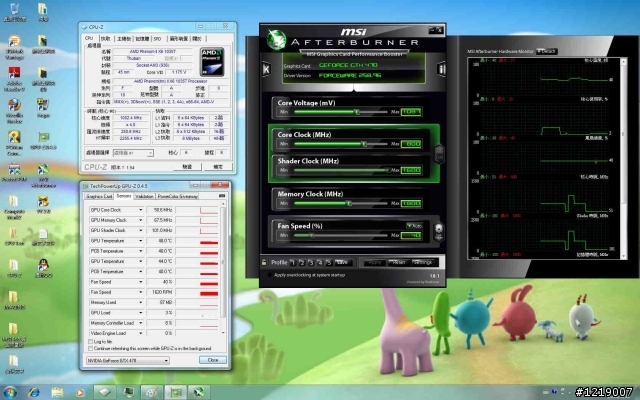Screen dimensions: 640x400
Task: Click the Fan Speed percent slider handle
Action: (311, 235)
